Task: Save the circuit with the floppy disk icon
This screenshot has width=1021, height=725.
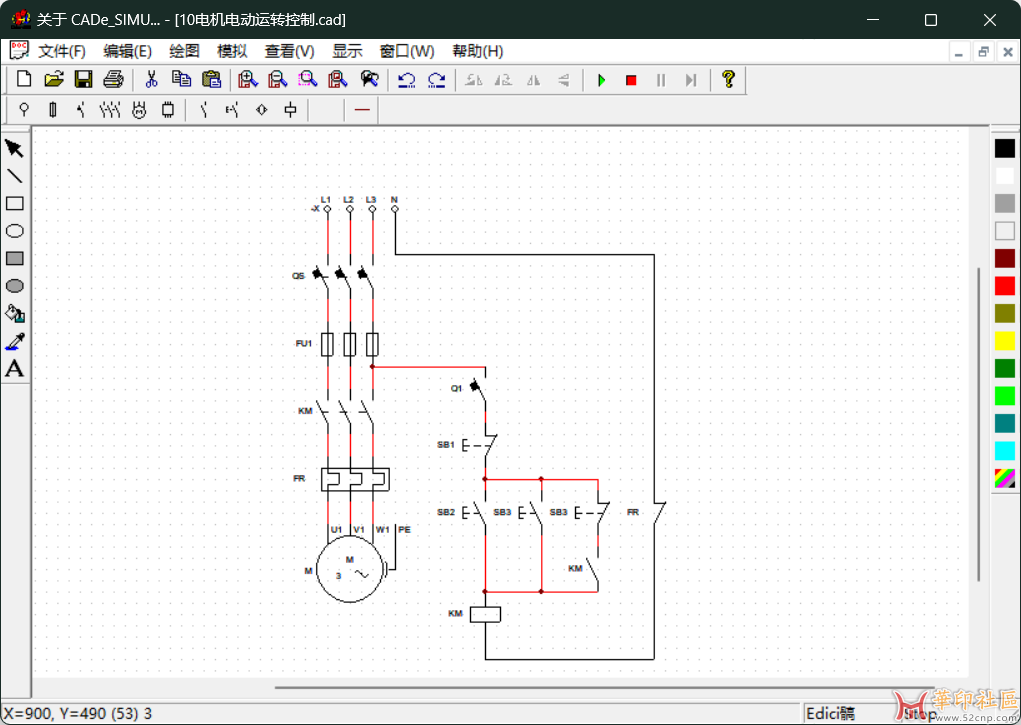Action: [x=83, y=79]
